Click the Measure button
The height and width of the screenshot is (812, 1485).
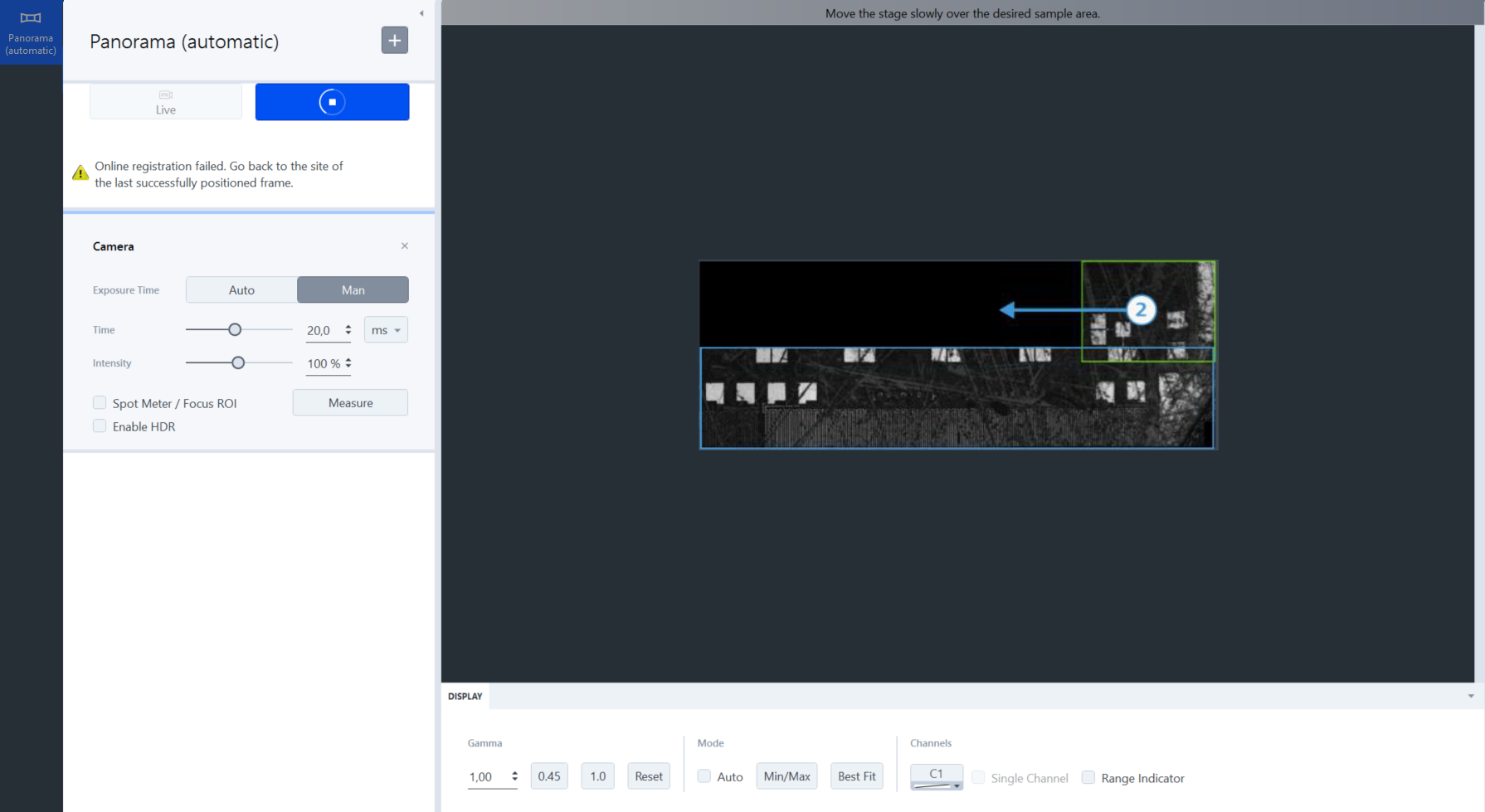point(350,402)
